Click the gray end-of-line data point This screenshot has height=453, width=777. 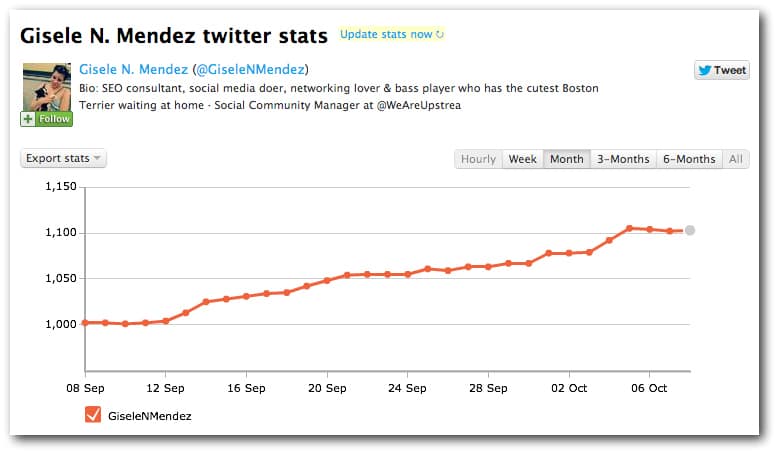[690, 230]
